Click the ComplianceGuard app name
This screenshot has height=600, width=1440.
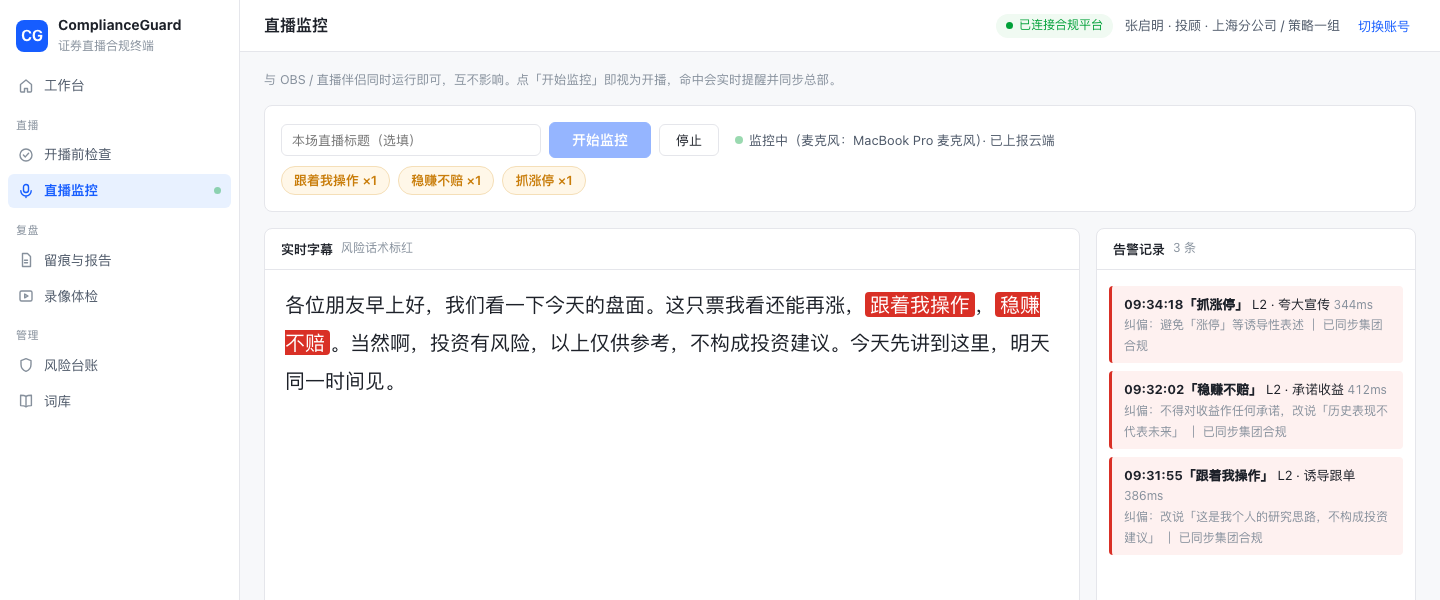[120, 25]
